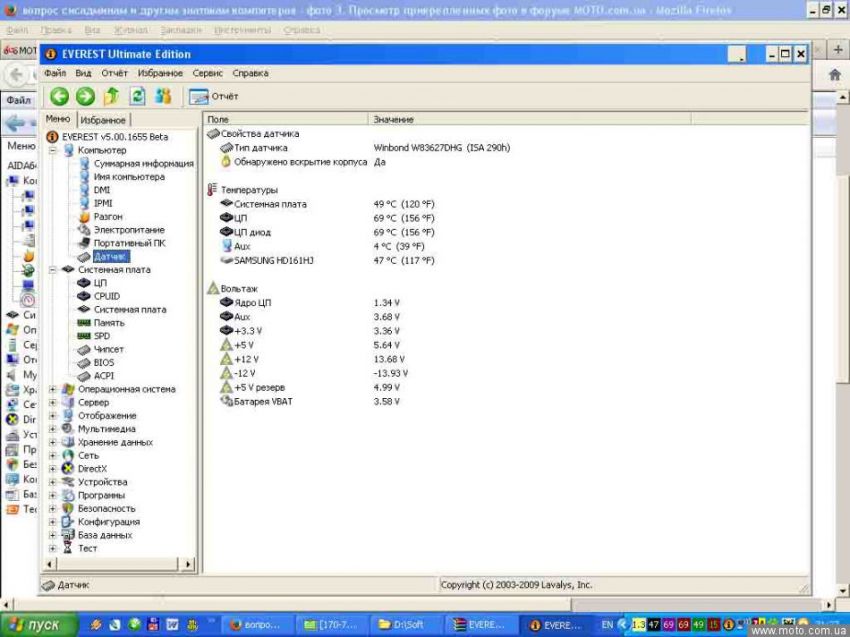The height and width of the screenshot is (637, 850).
Task: Expand the Хранение данных branch
Action: [53, 442]
